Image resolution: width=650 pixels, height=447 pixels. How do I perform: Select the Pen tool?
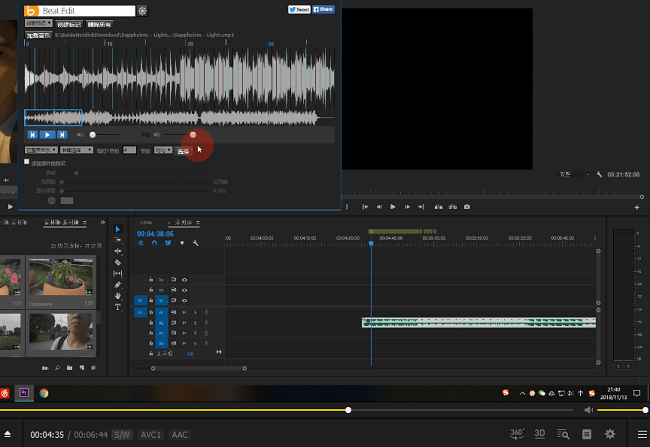[x=118, y=285]
